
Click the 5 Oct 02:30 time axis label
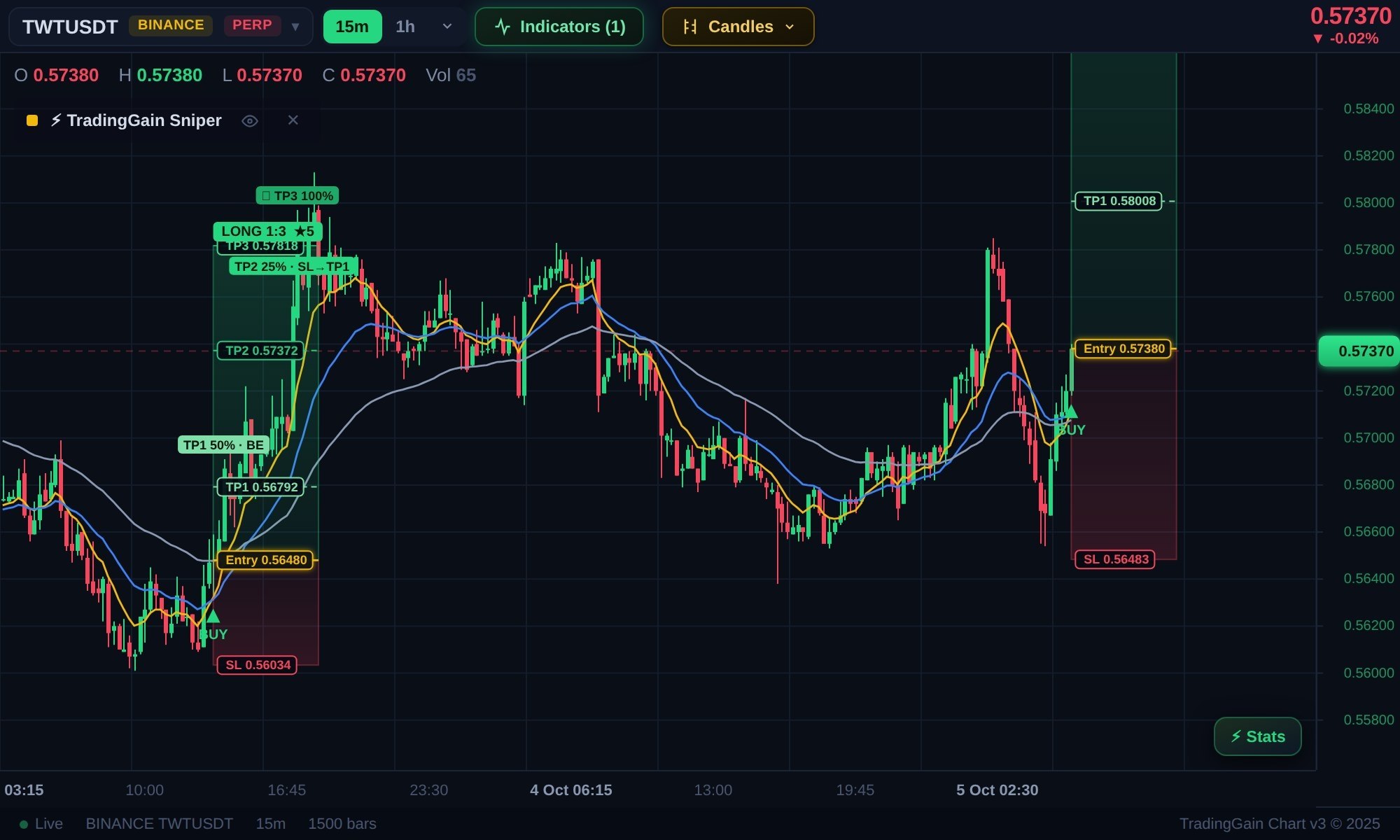(x=997, y=790)
